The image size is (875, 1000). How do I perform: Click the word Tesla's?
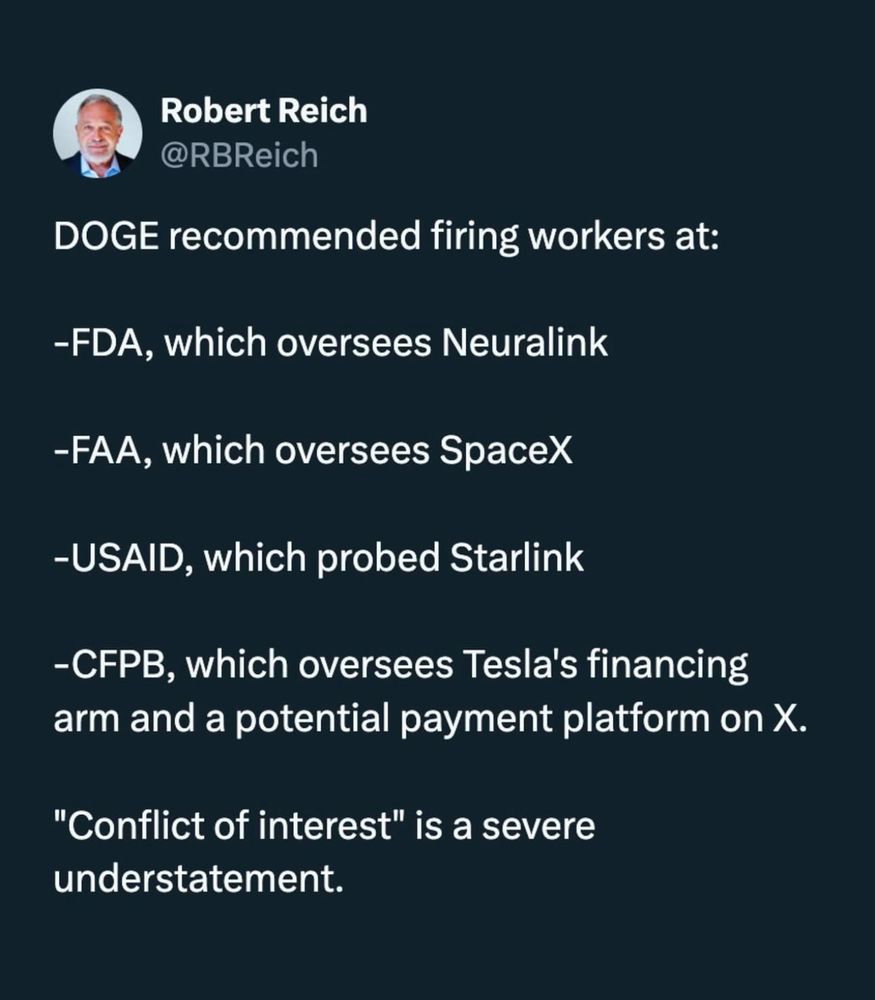(x=520, y=665)
